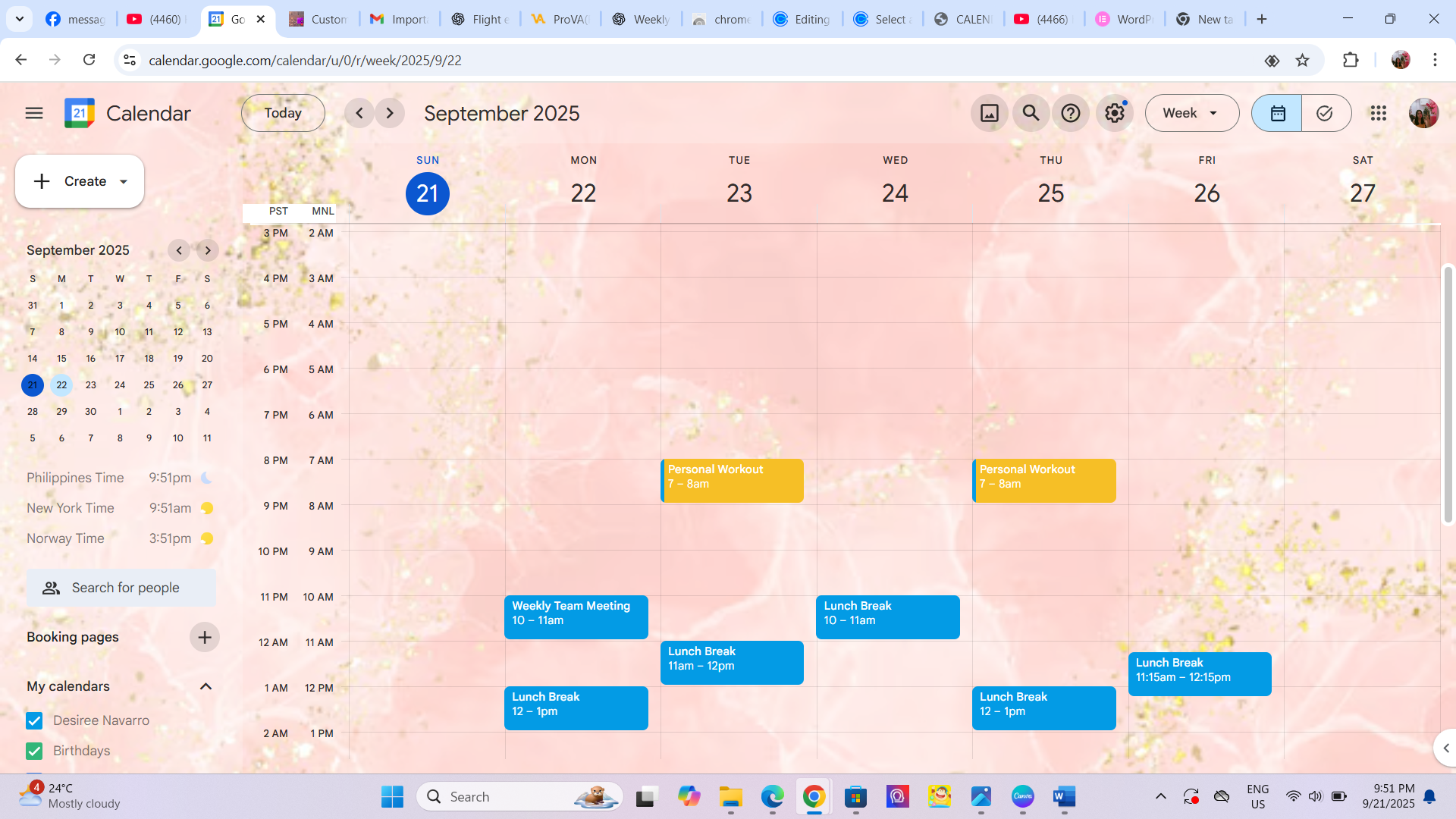Open the Google apps grid
This screenshot has width=1456, height=819.
[x=1378, y=113]
